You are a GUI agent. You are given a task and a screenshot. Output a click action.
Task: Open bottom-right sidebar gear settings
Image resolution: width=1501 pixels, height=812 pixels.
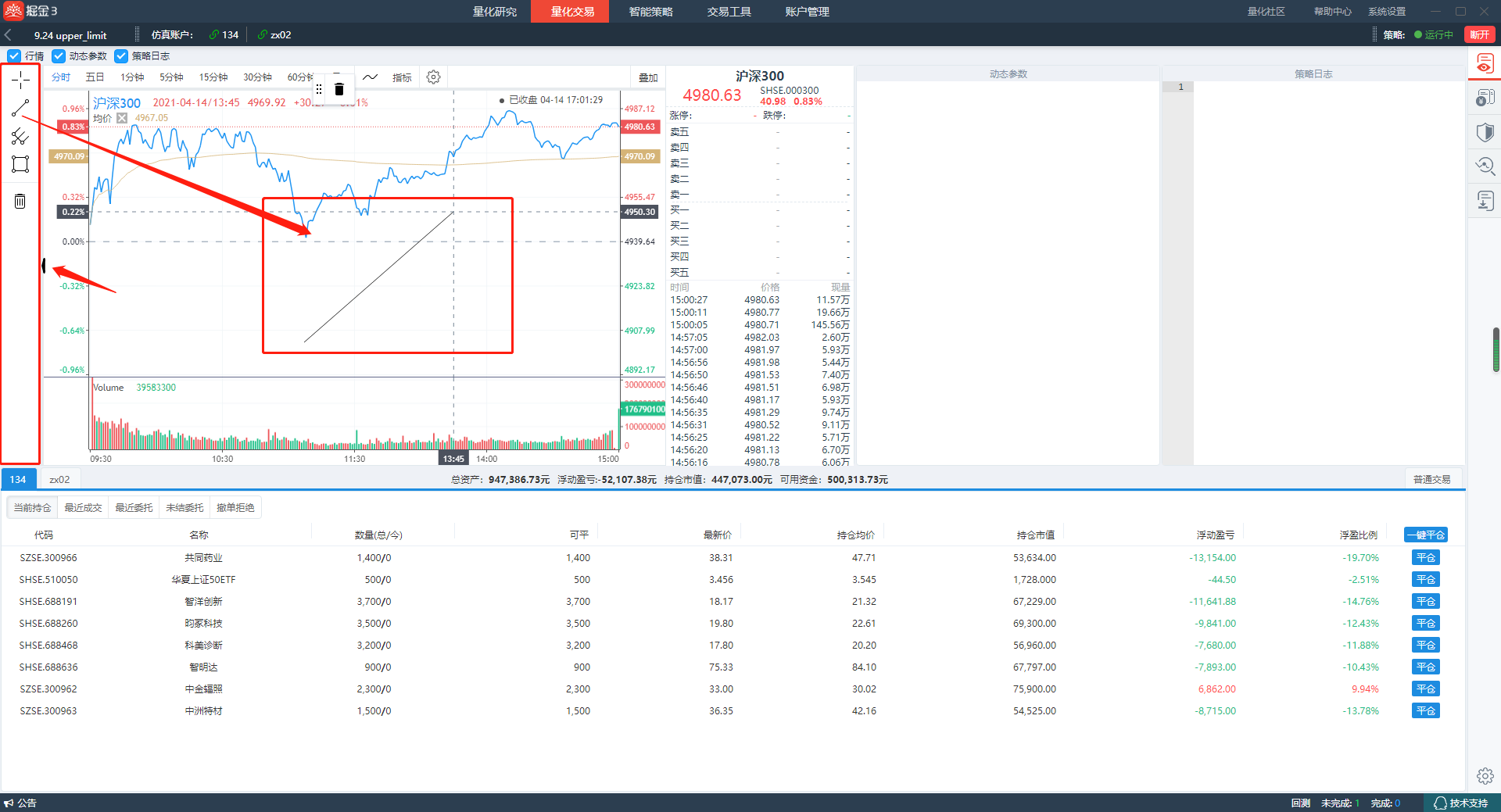coord(1485,776)
